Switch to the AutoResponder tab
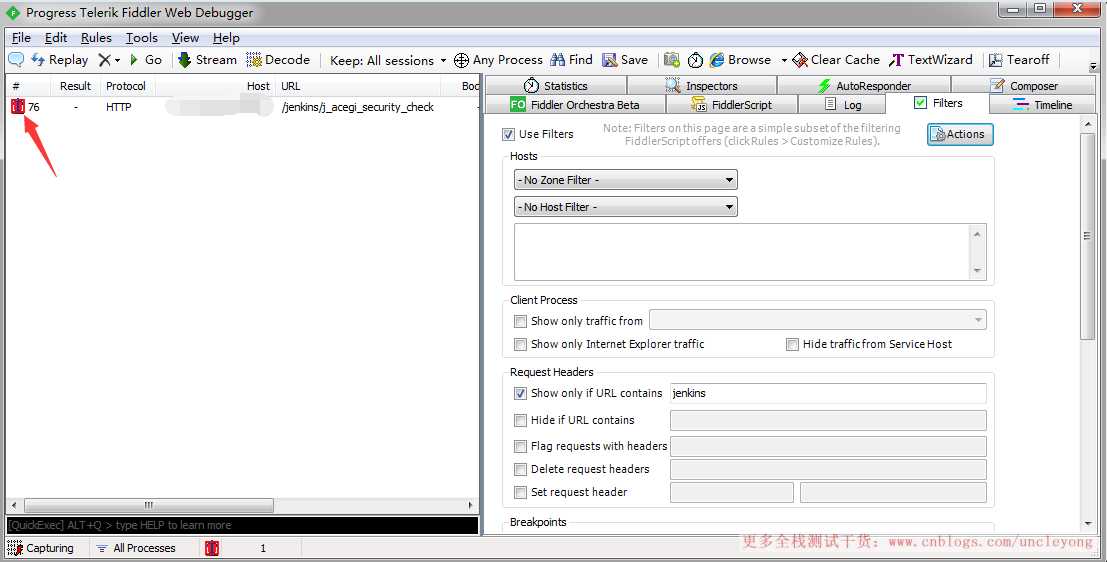This screenshot has height=562, width=1107. pyautogui.click(x=864, y=85)
